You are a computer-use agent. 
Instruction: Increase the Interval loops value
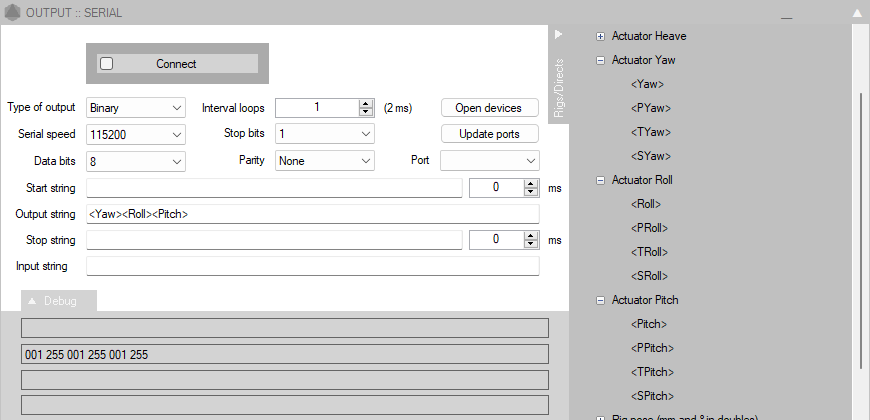(x=366, y=103)
